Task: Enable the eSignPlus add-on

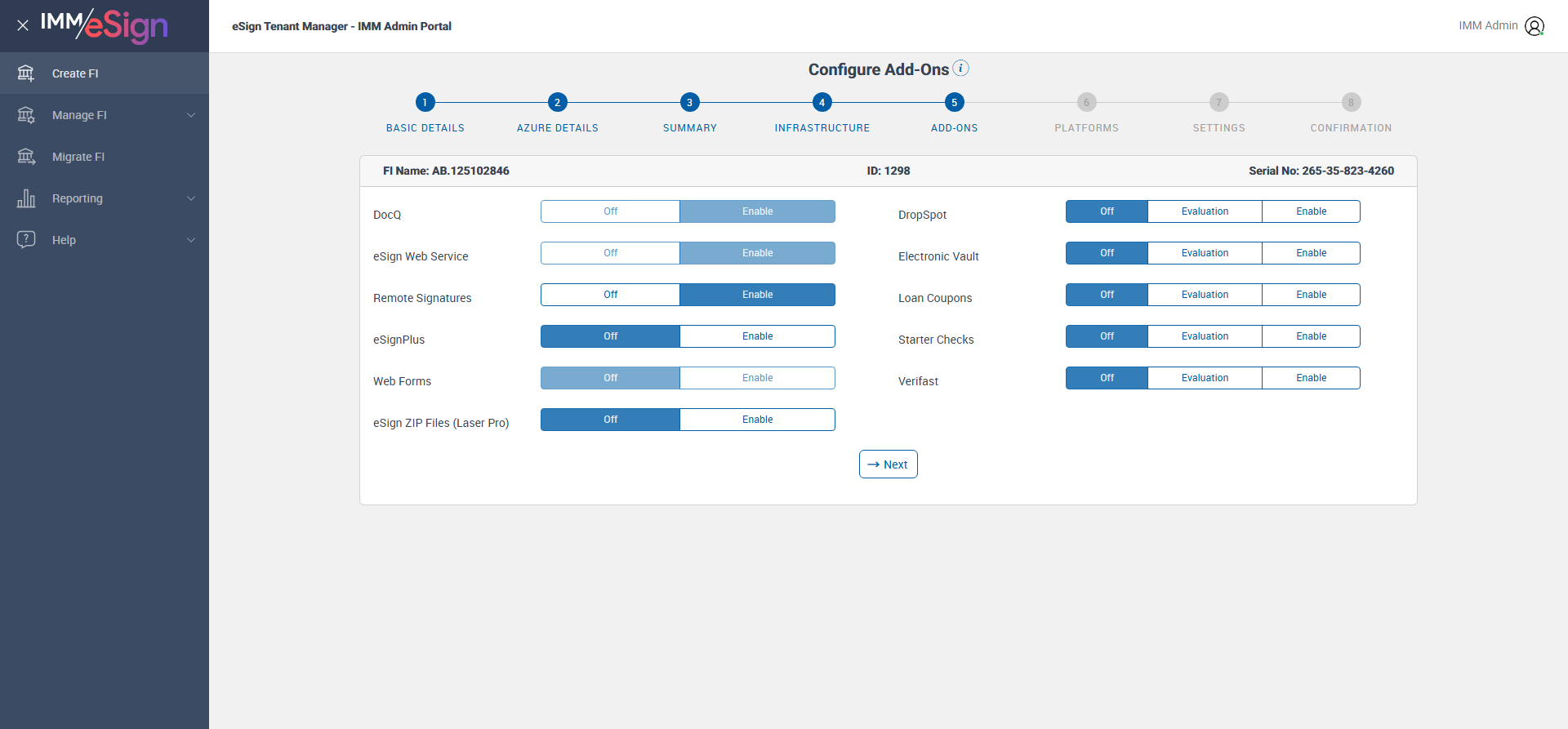Action: tap(757, 336)
